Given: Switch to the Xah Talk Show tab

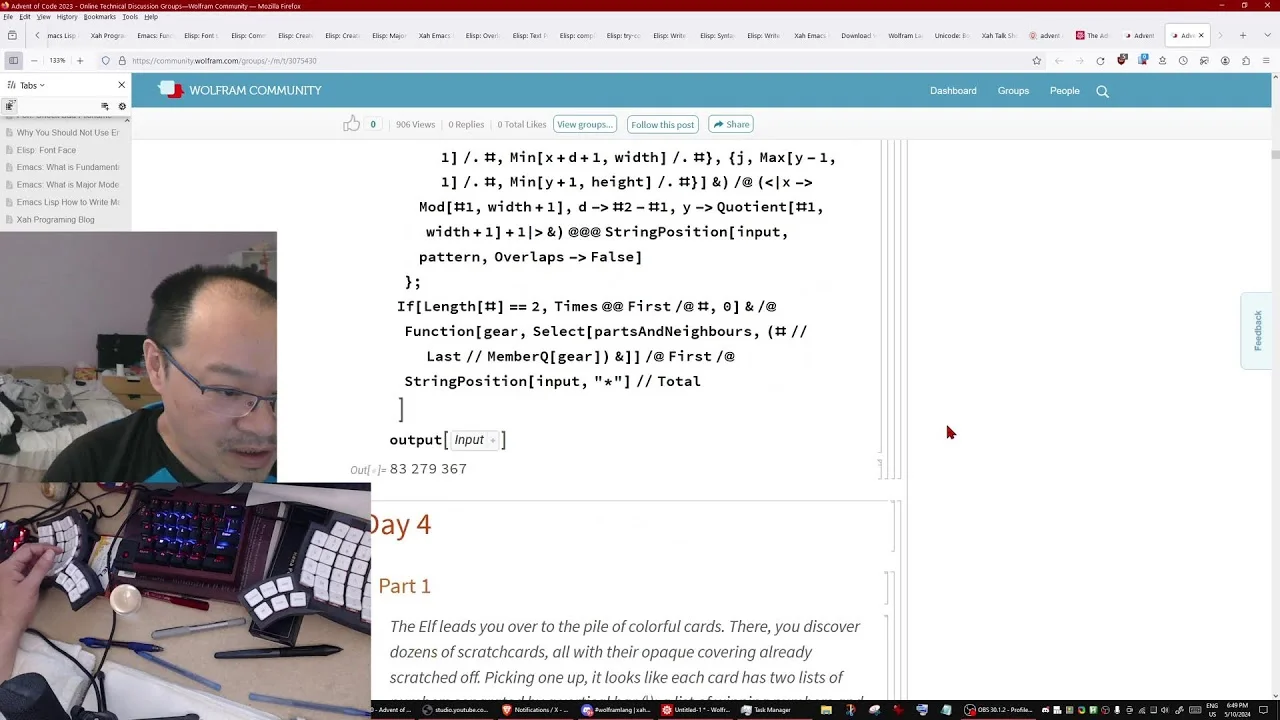Looking at the screenshot, I should coord(998,36).
